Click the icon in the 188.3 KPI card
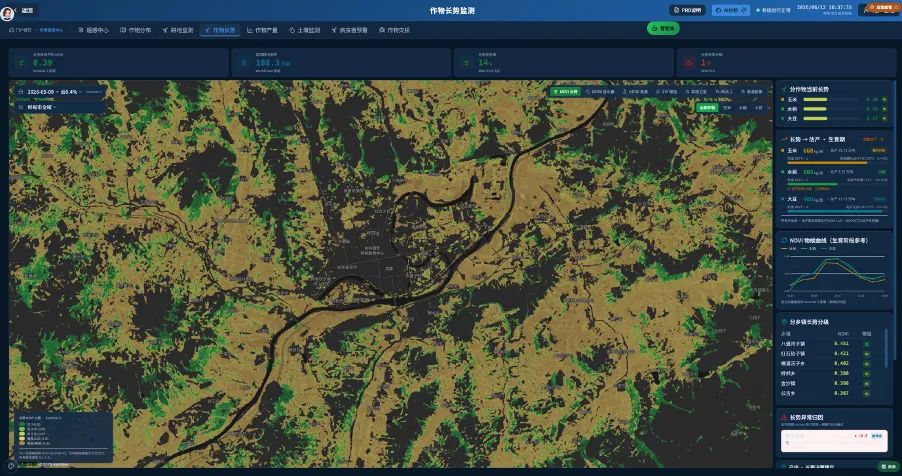902x476 pixels. click(x=244, y=62)
